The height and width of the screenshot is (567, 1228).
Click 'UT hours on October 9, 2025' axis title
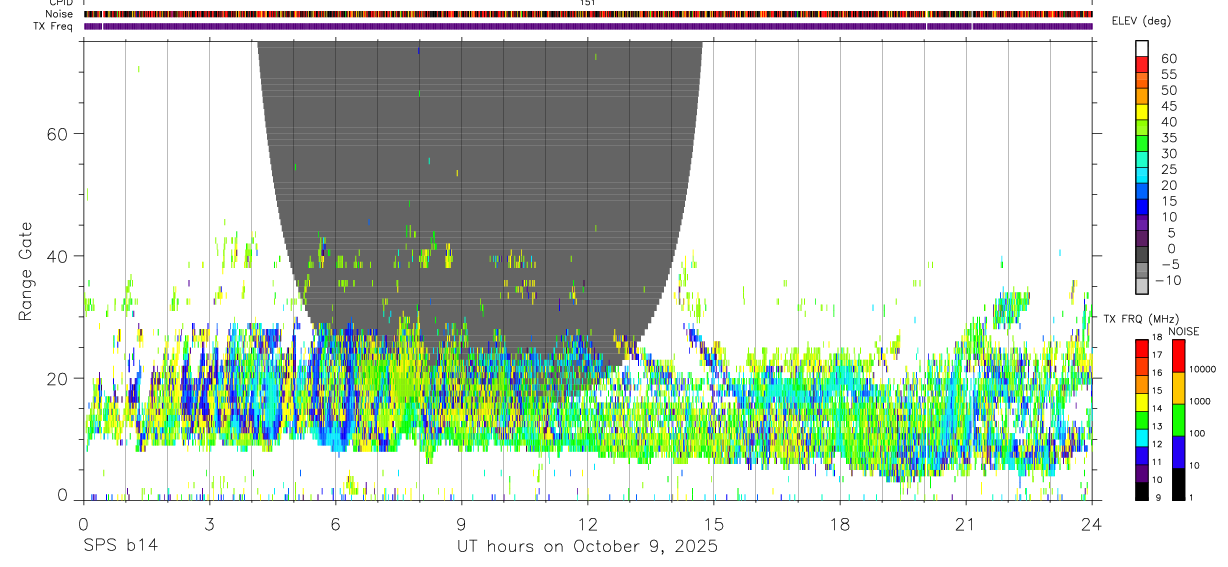pos(587,547)
